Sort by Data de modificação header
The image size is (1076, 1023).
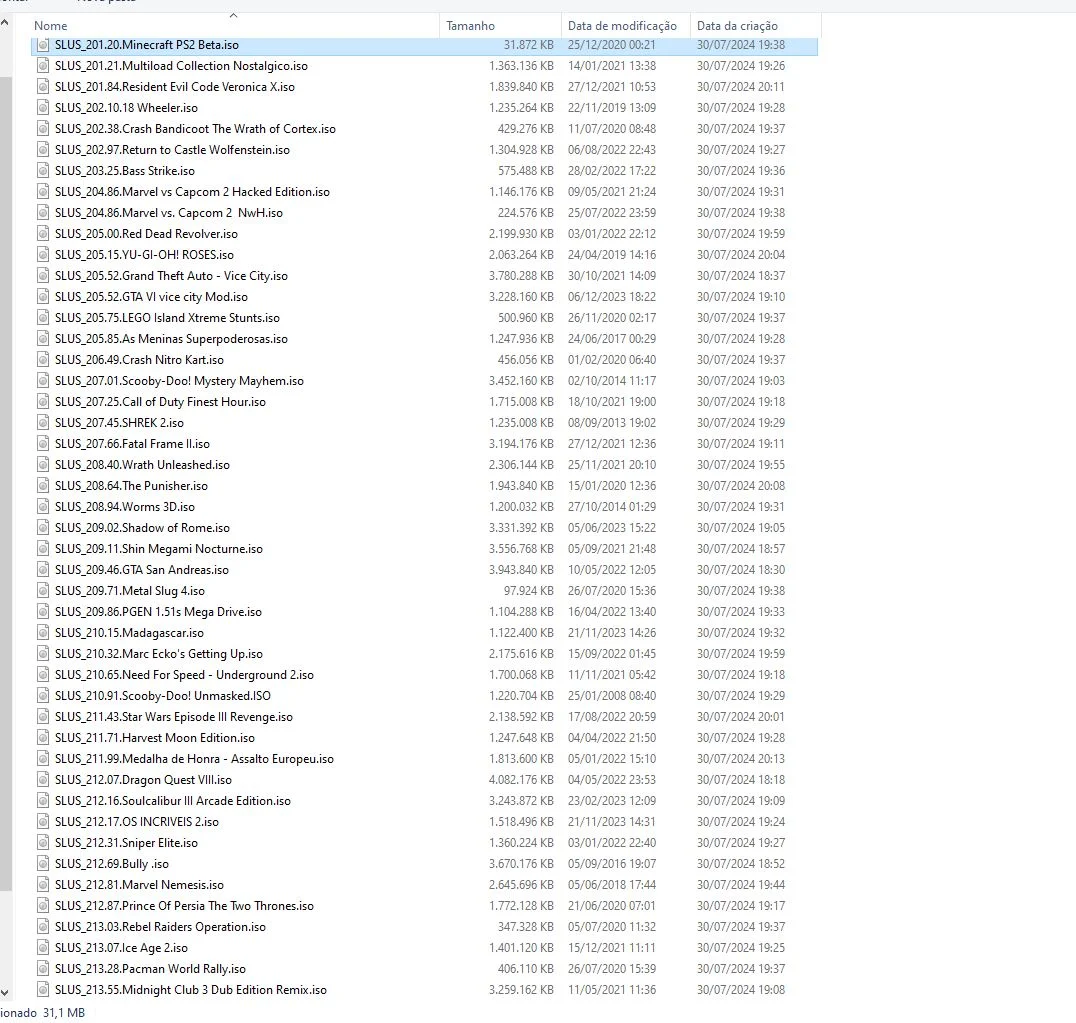pos(626,25)
